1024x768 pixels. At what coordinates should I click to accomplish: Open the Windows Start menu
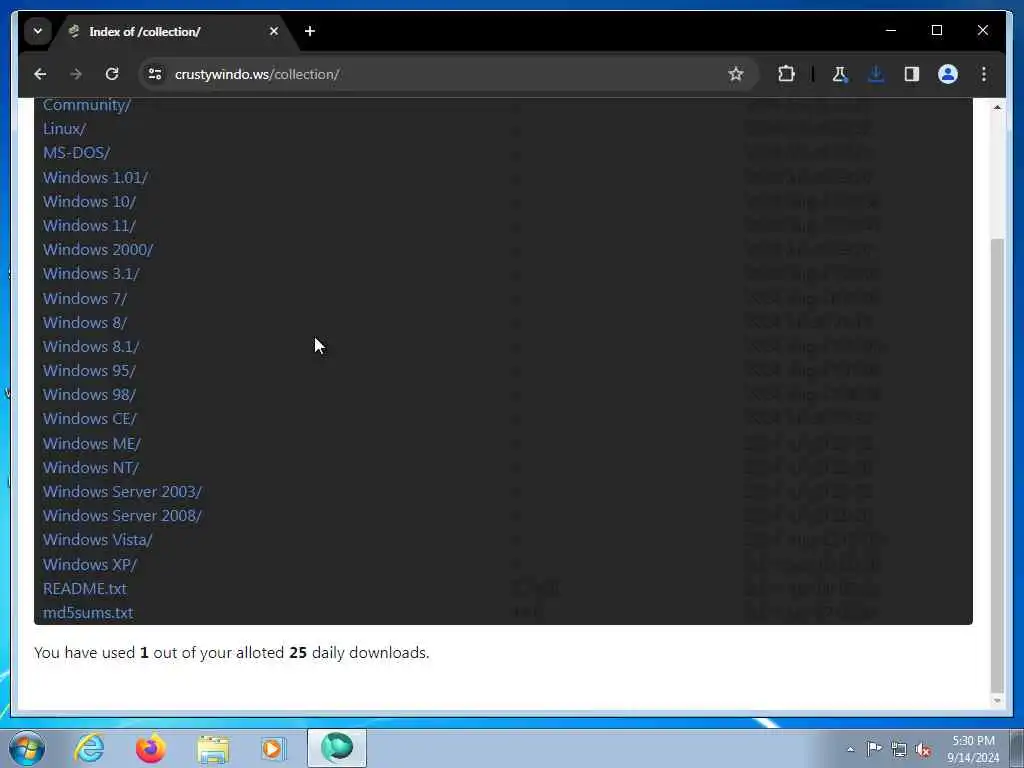click(27, 748)
